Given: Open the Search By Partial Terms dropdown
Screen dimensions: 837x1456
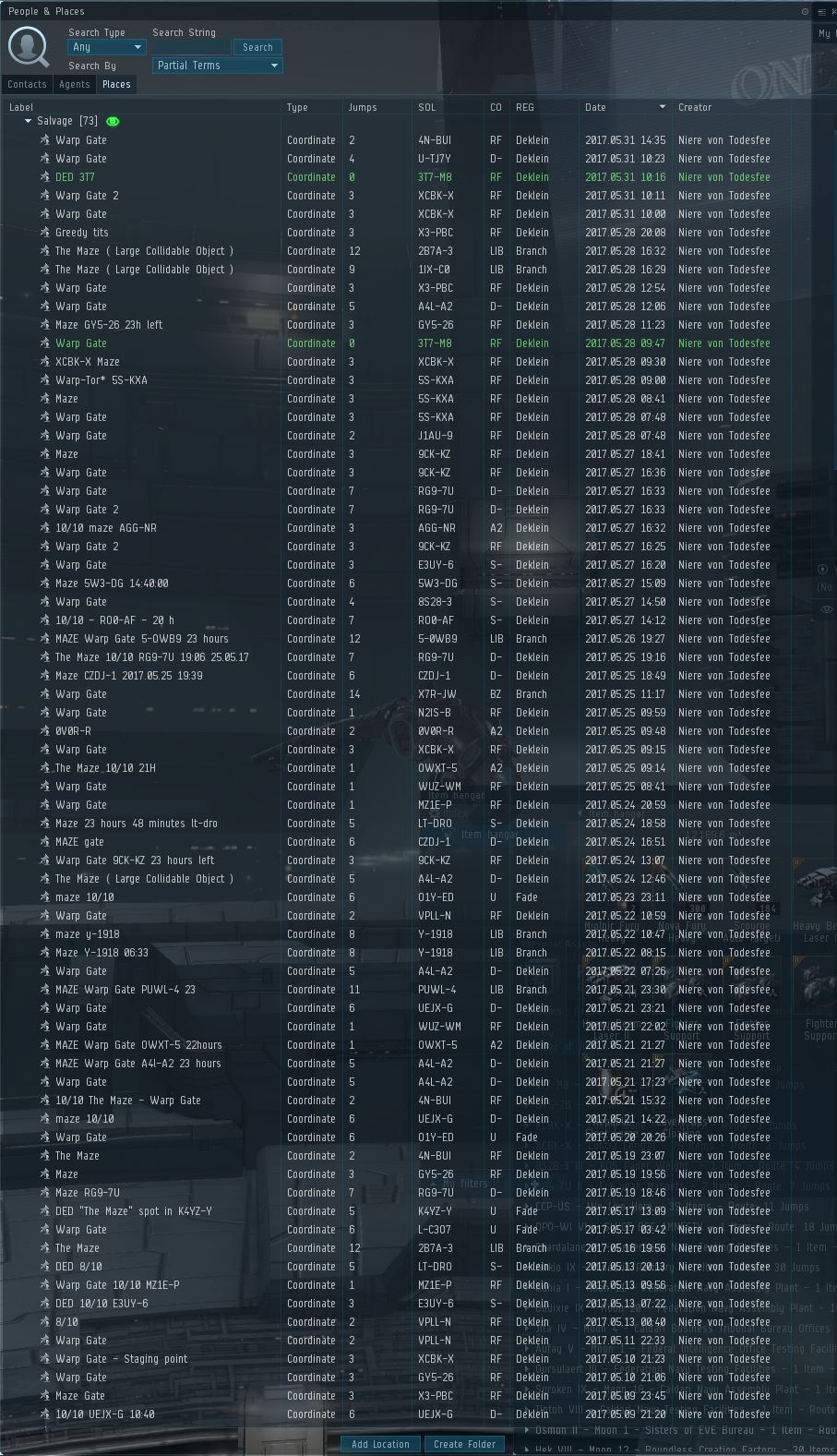Looking at the screenshot, I should point(217,66).
